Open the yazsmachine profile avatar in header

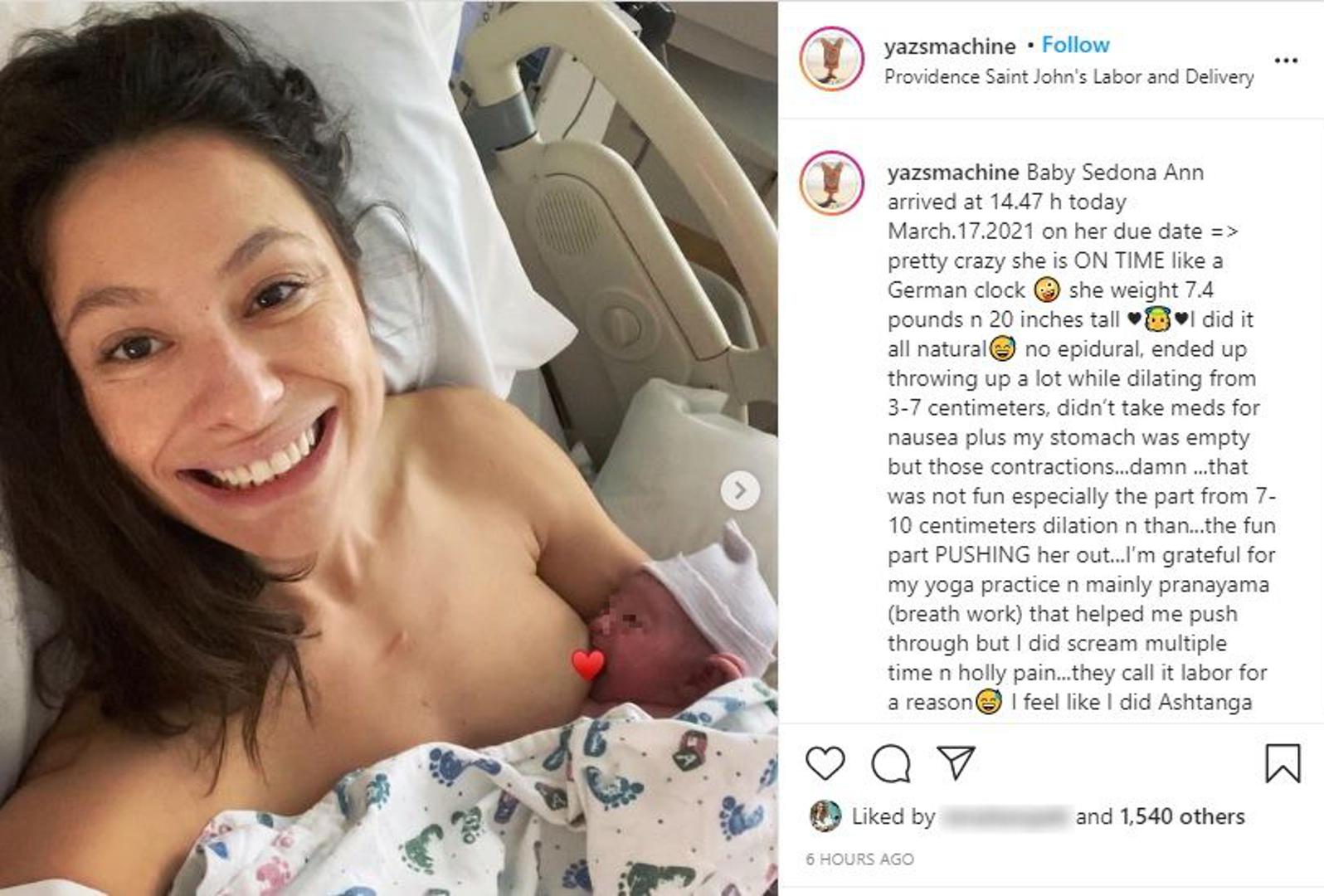point(831,59)
